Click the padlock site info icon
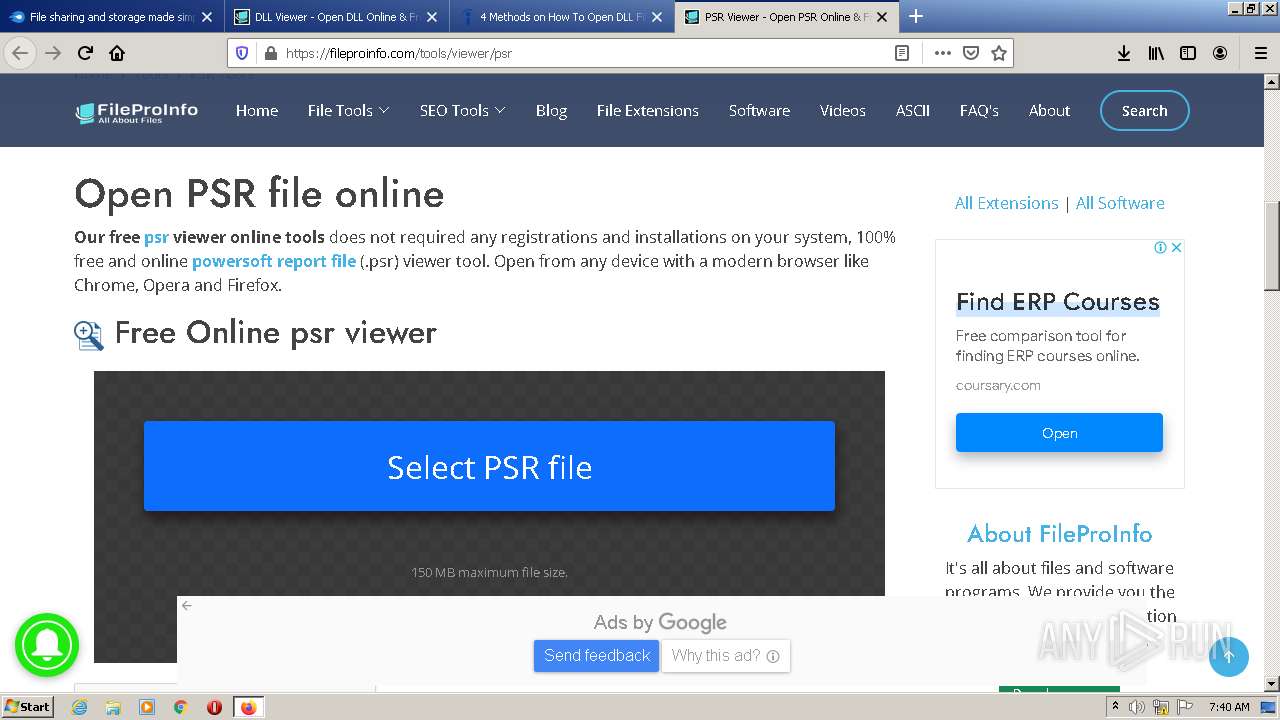The image size is (1280, 720). [x=269, y=53]
